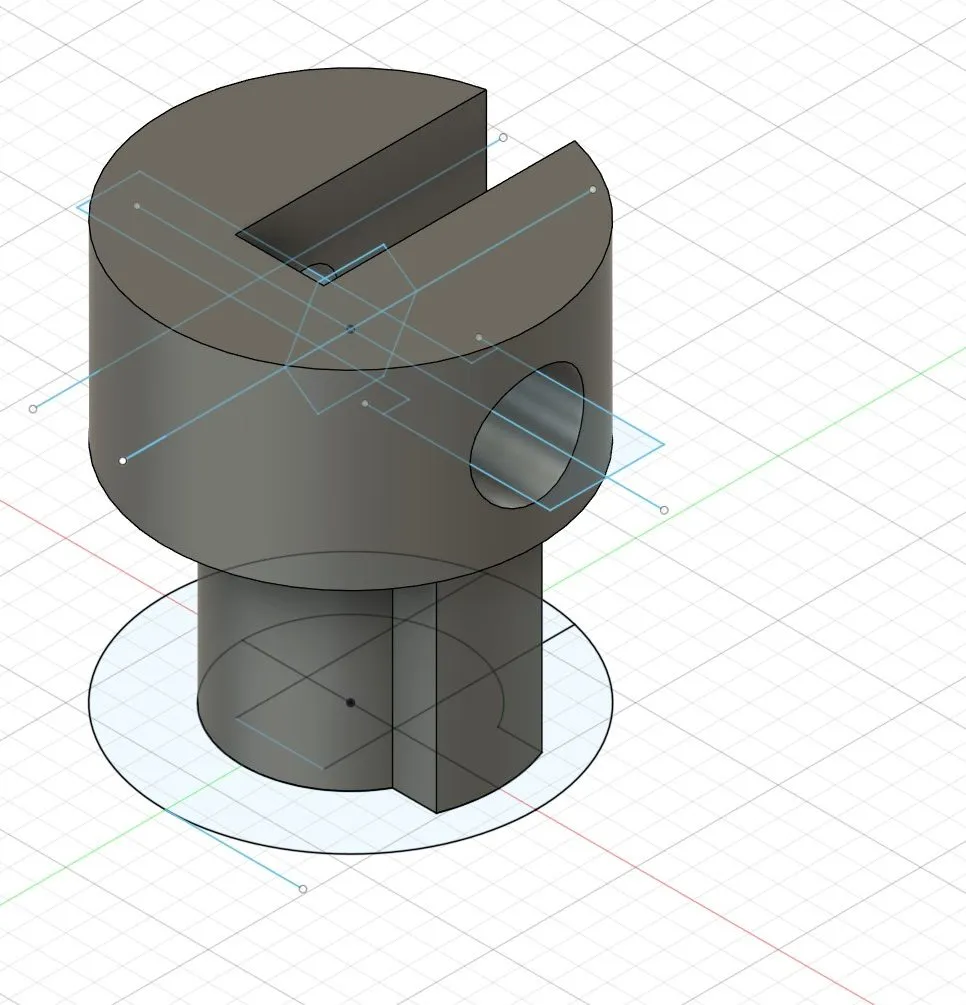Viewport: 966px width, 1005px height.
Task: Click the sketch endpoint right of the side hole
Action: coord(664,510)
